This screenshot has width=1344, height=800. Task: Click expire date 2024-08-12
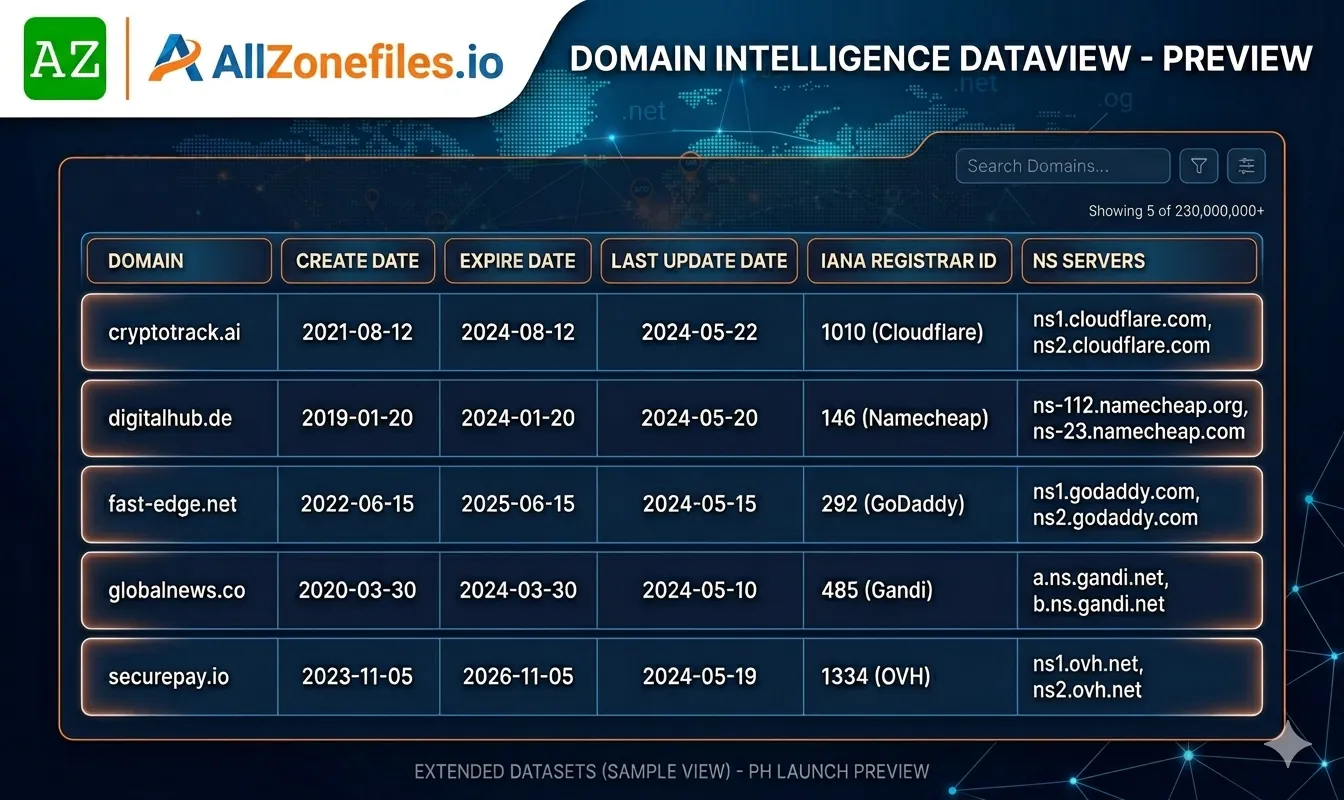518,332
